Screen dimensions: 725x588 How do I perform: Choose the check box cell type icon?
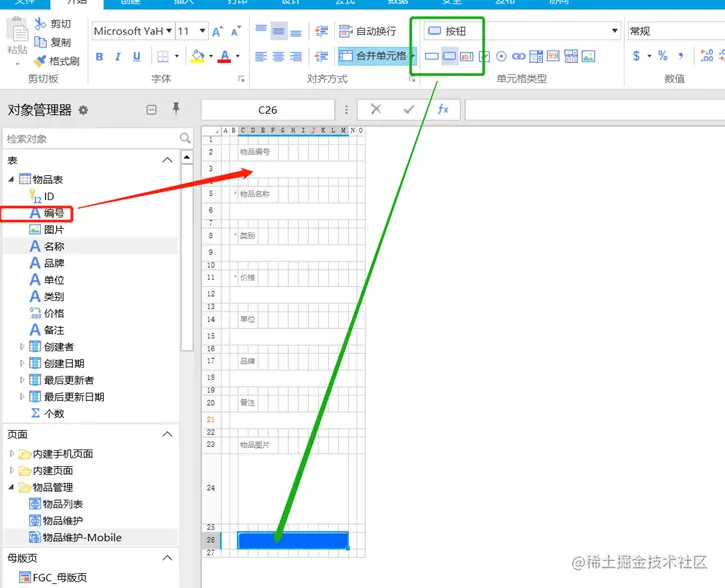coord(484,56)
